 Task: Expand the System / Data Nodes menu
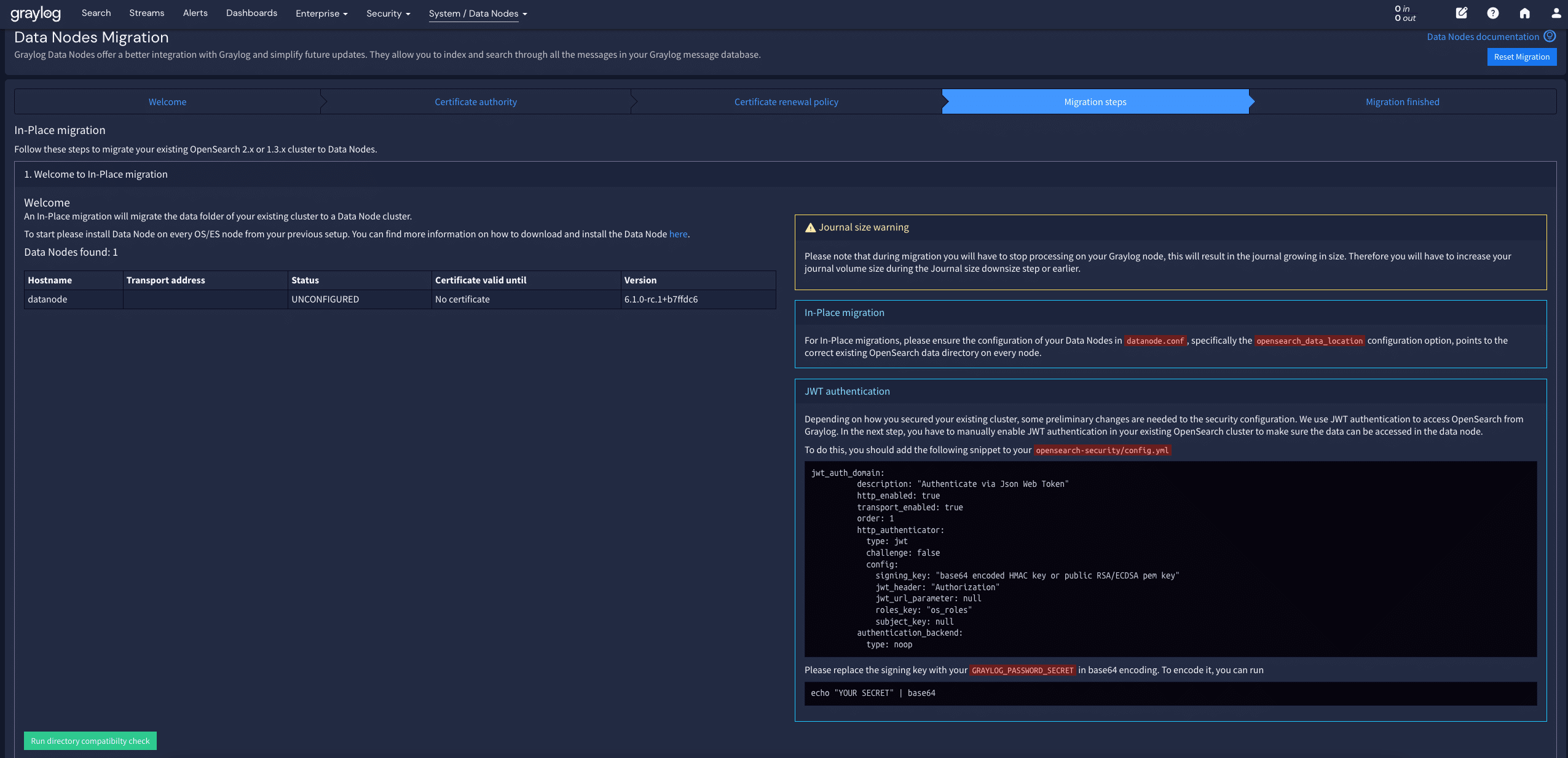click(478, 14)
